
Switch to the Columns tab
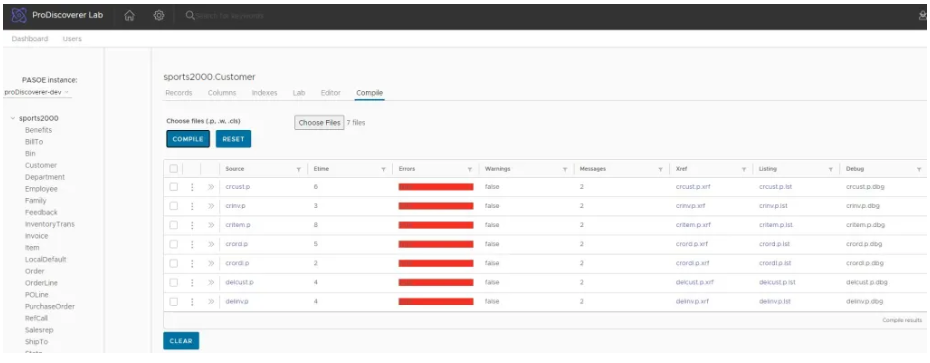pyautogui.click(x=222, y=93)
